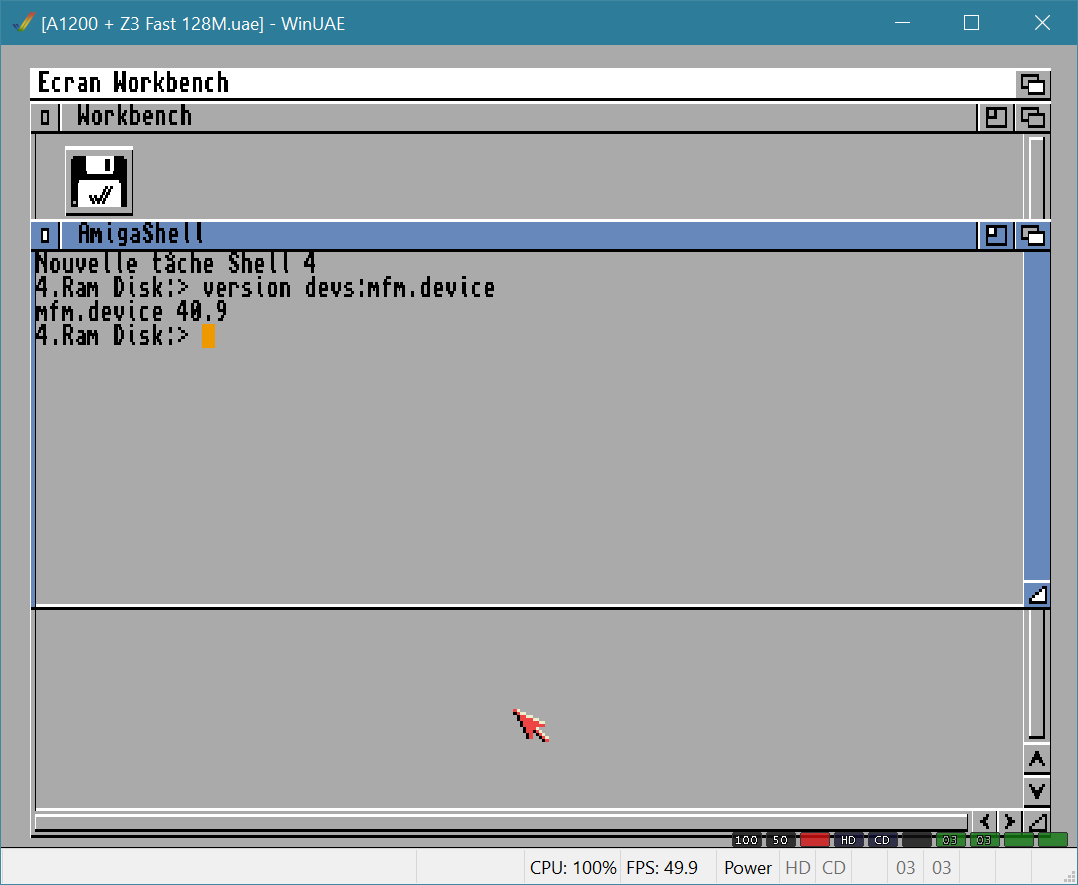Click the orange shell cursor block
Screen dimensions: 1078x885
208,336
